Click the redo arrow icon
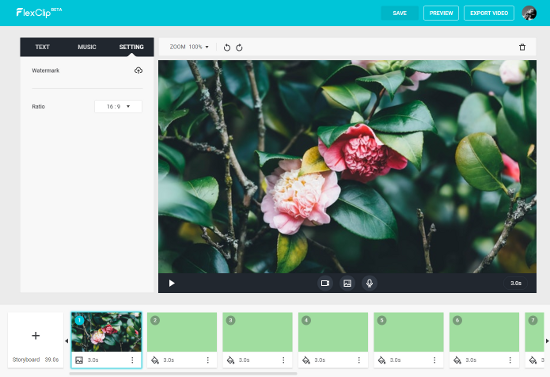Viewport: 550px width, 377px height. pos(239,47)
